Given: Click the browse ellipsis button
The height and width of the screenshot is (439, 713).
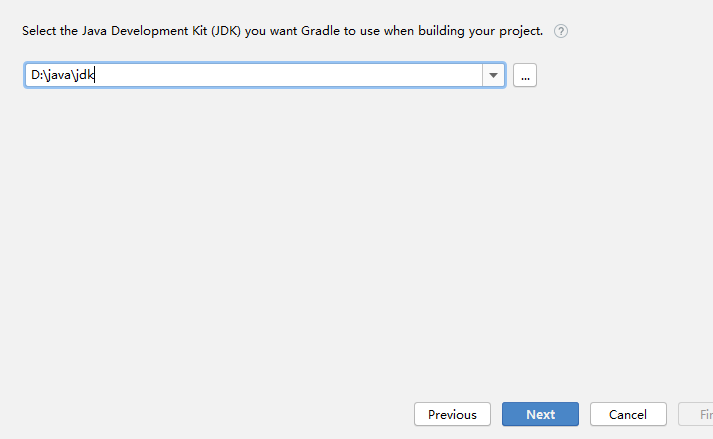Looking at the screenshot, I should [525, 75].
